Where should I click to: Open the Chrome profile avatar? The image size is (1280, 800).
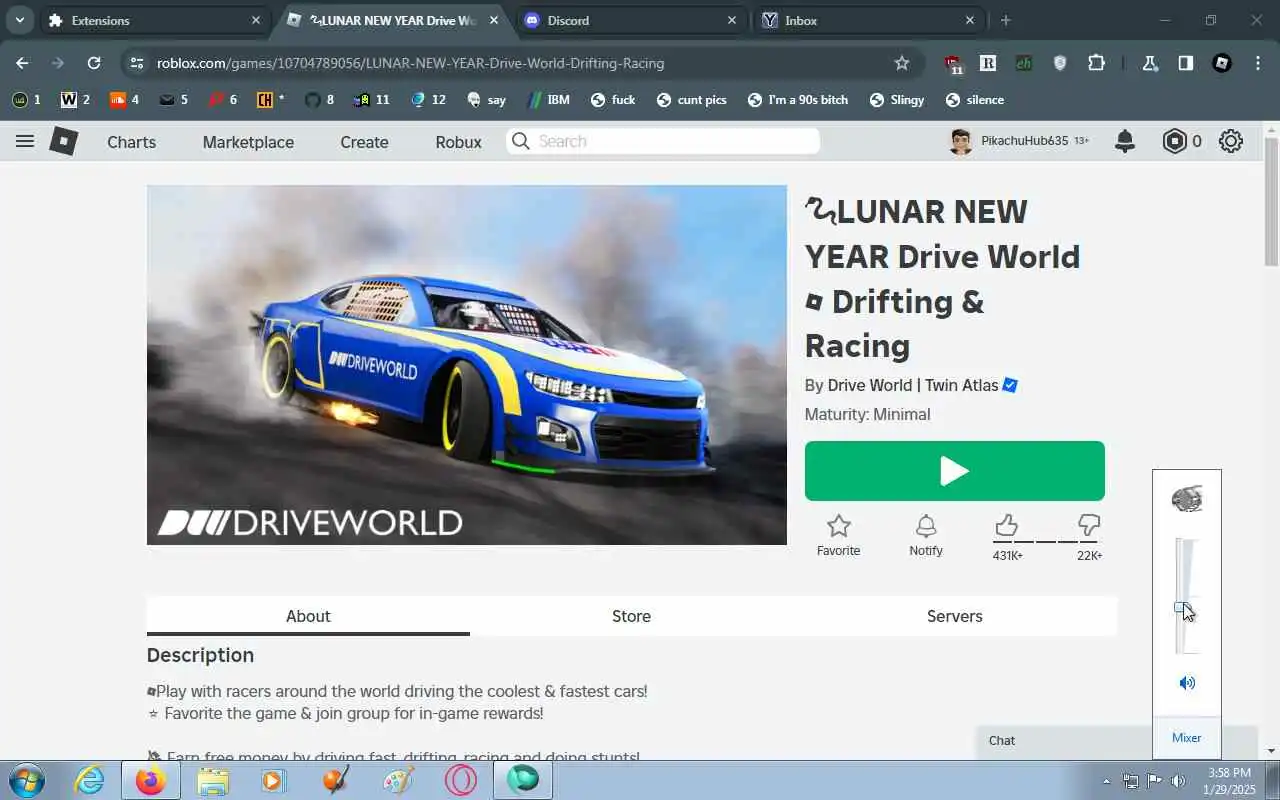(x=1222, y=63)
